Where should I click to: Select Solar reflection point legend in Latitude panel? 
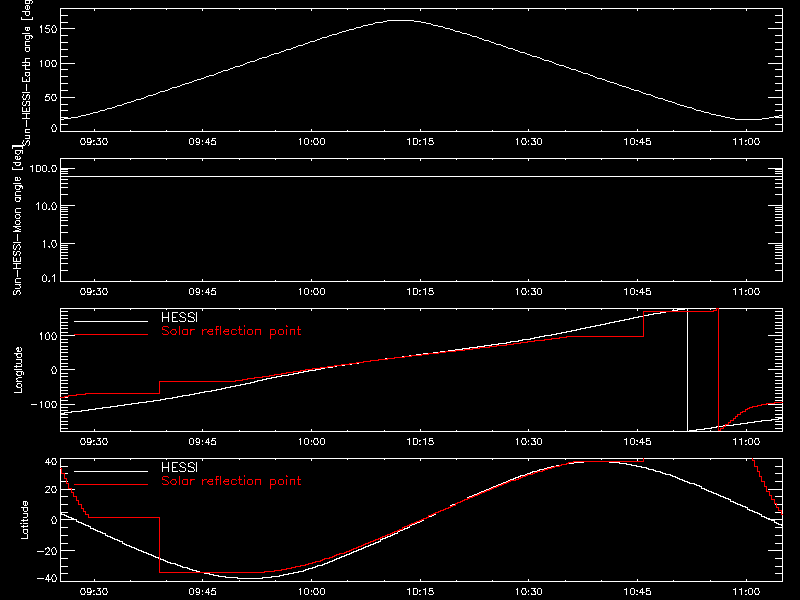click(x=231, y=481)
